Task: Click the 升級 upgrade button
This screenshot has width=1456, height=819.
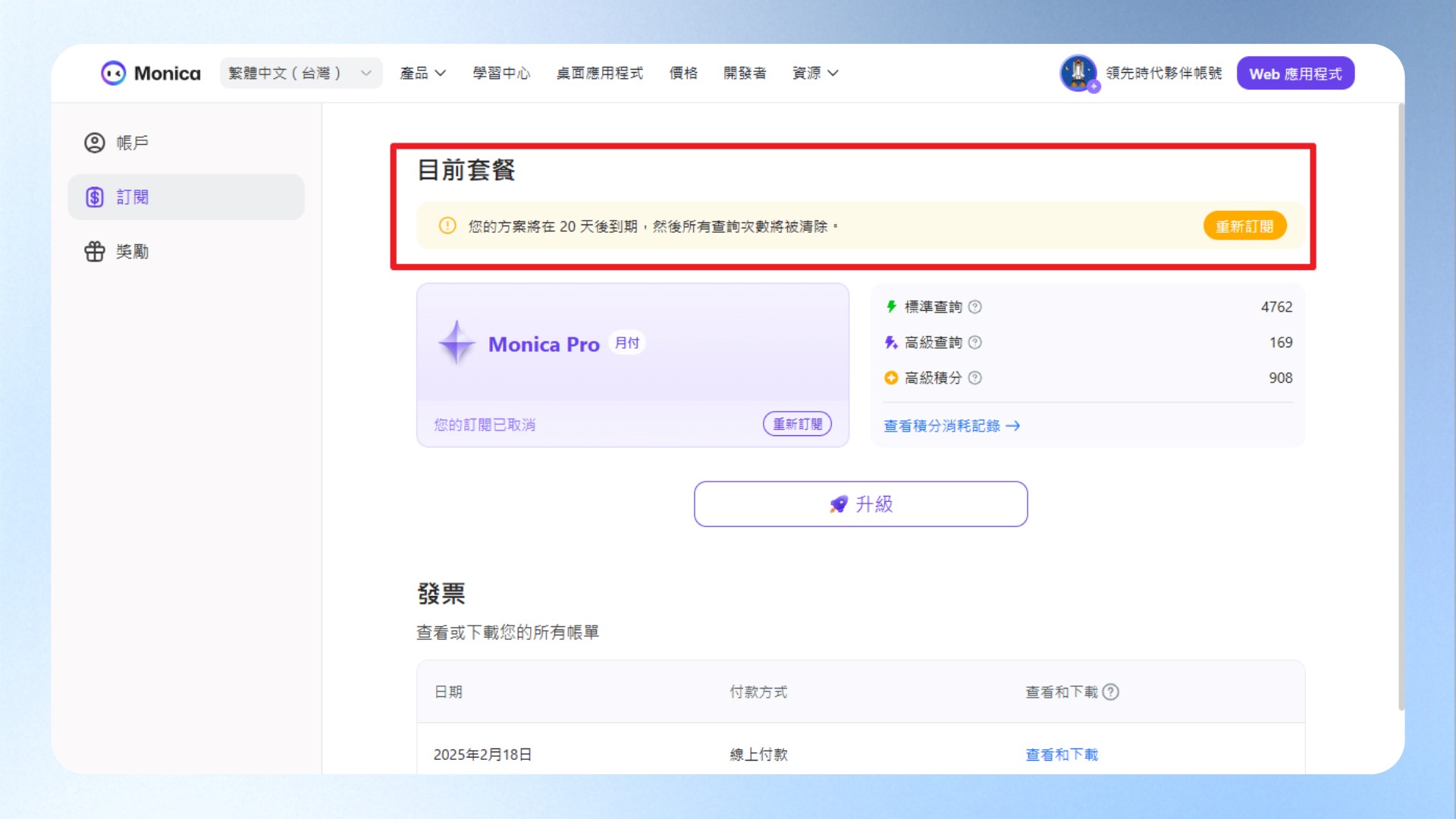Action: click(861, 504)
